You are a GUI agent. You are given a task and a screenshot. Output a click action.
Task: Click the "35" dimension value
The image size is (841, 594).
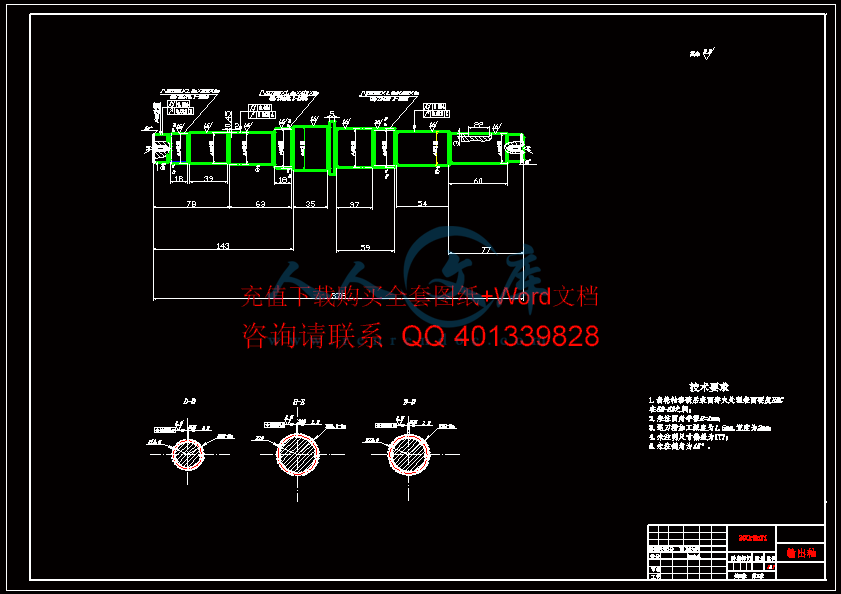coord(310,204)
